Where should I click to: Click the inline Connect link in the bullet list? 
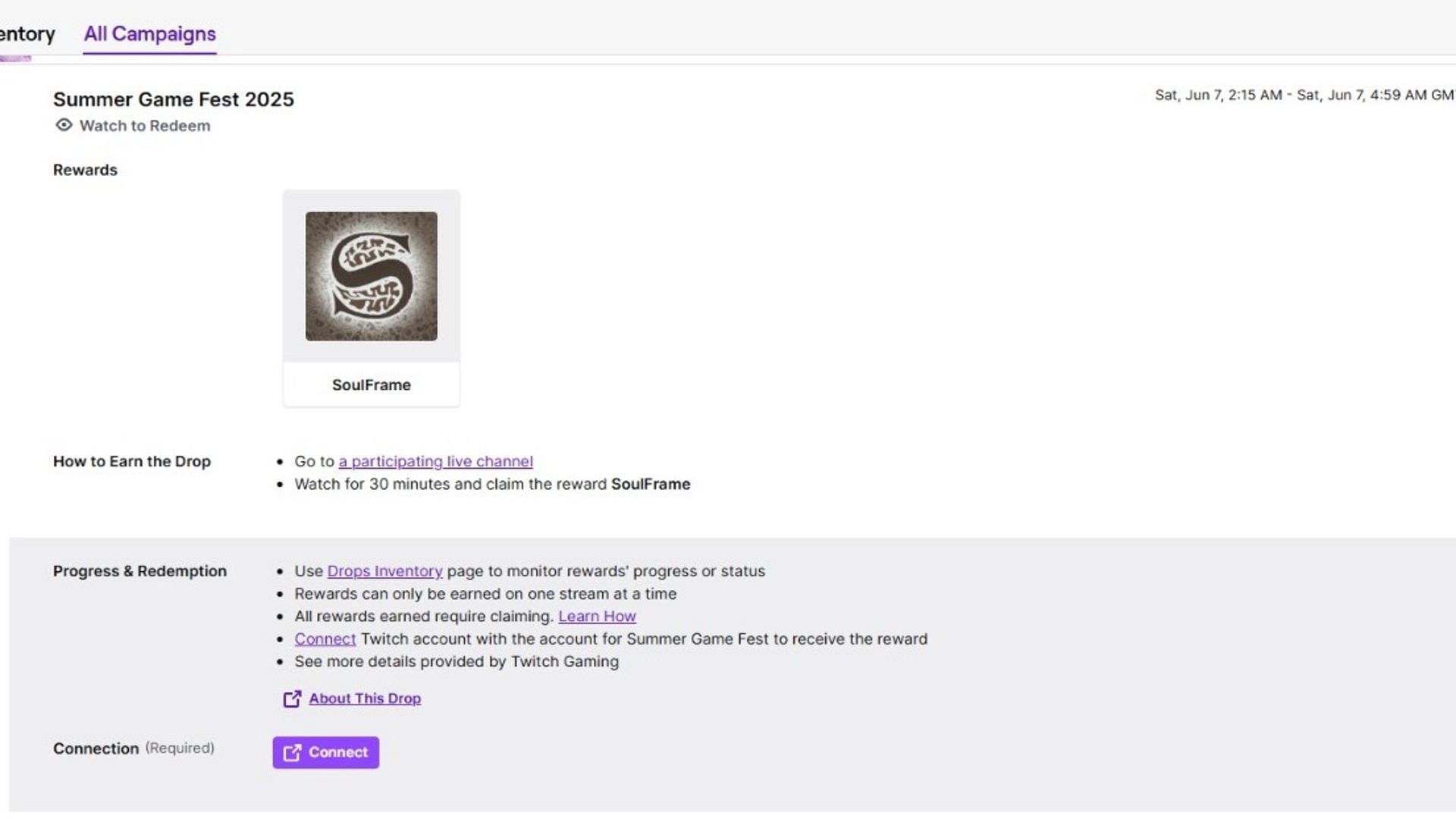325,639
